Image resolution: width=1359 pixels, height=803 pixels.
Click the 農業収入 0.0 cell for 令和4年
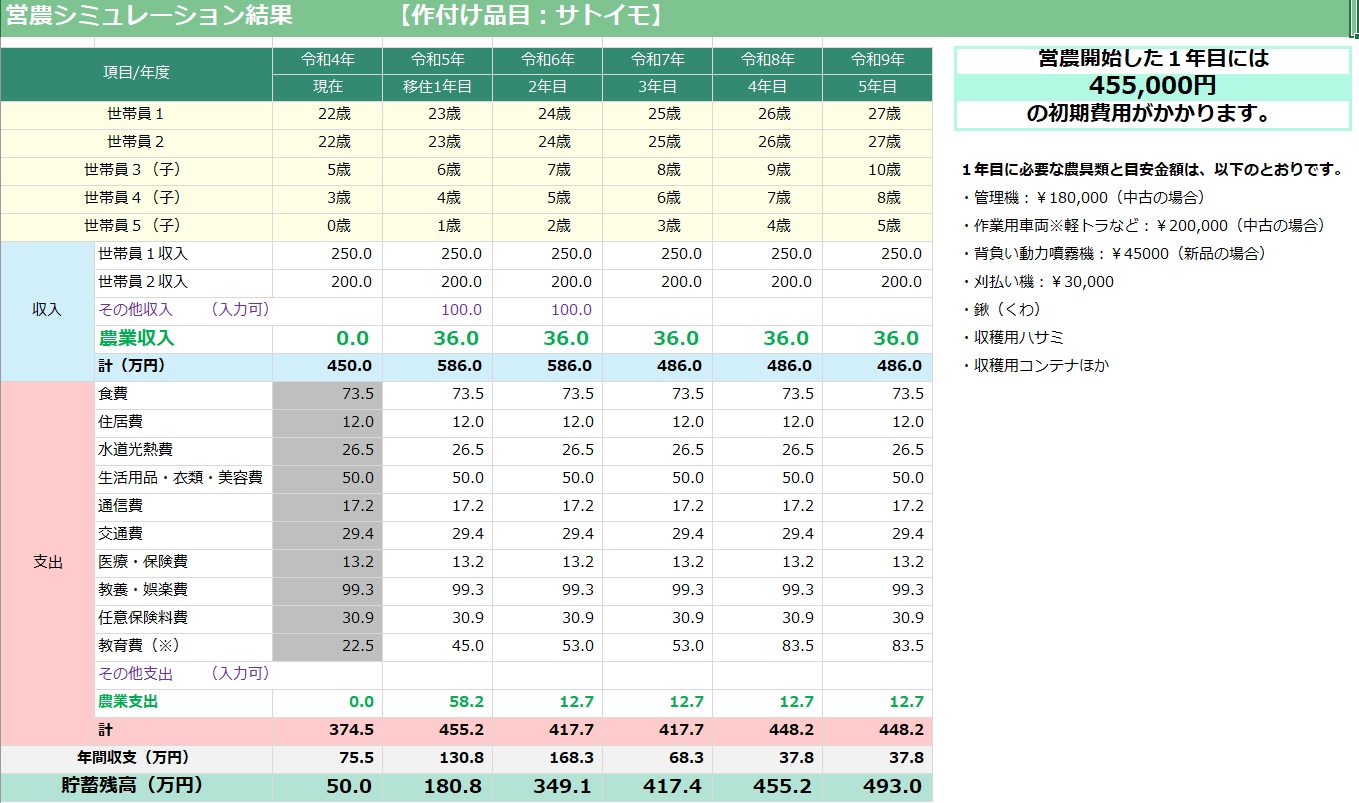[x=327, y=338]
